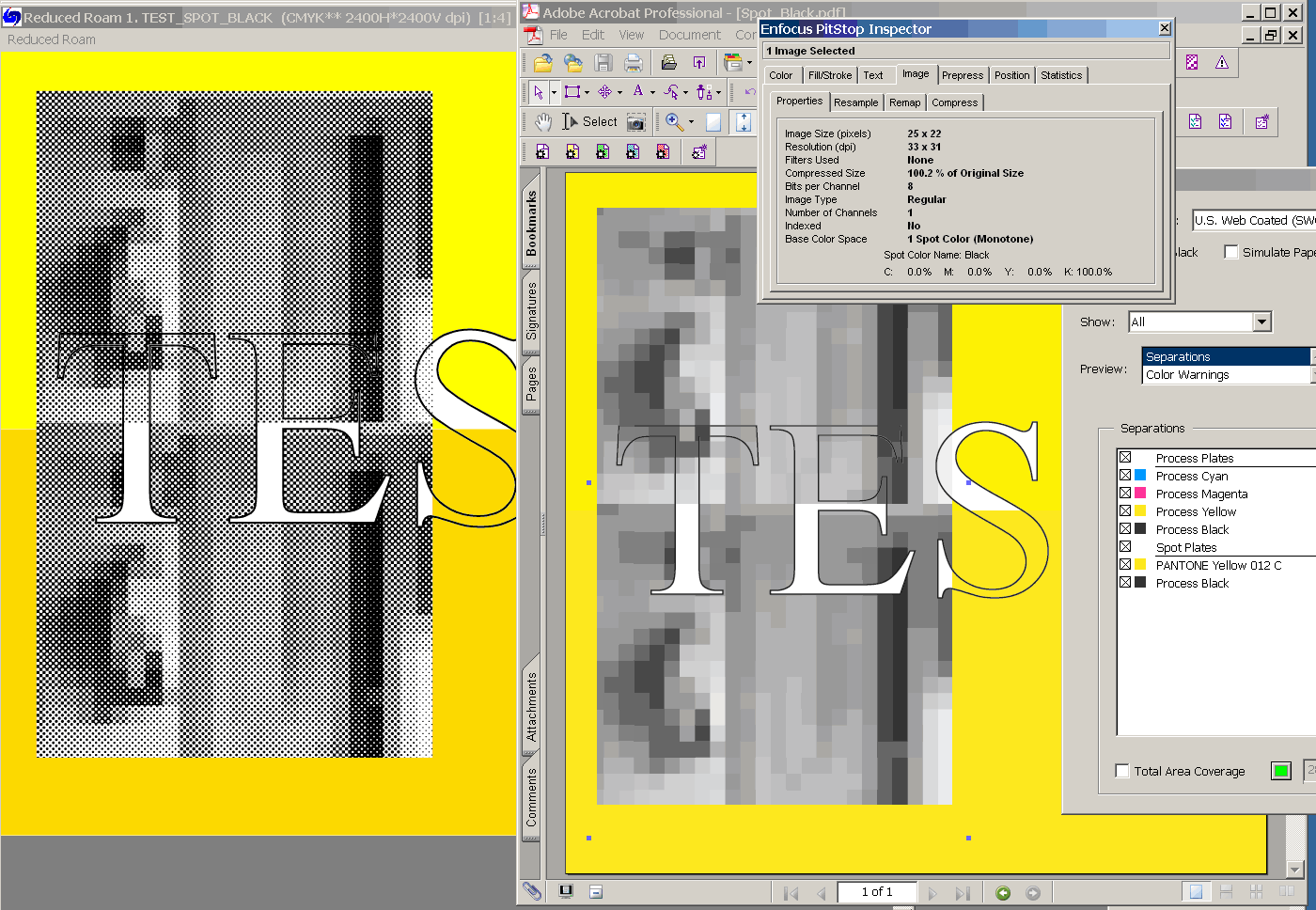Toggle the Process Magenta separation checkbox
The height and width of the screenshot is (910, 1316).
pyautogui.click(x=1125, y=494)
